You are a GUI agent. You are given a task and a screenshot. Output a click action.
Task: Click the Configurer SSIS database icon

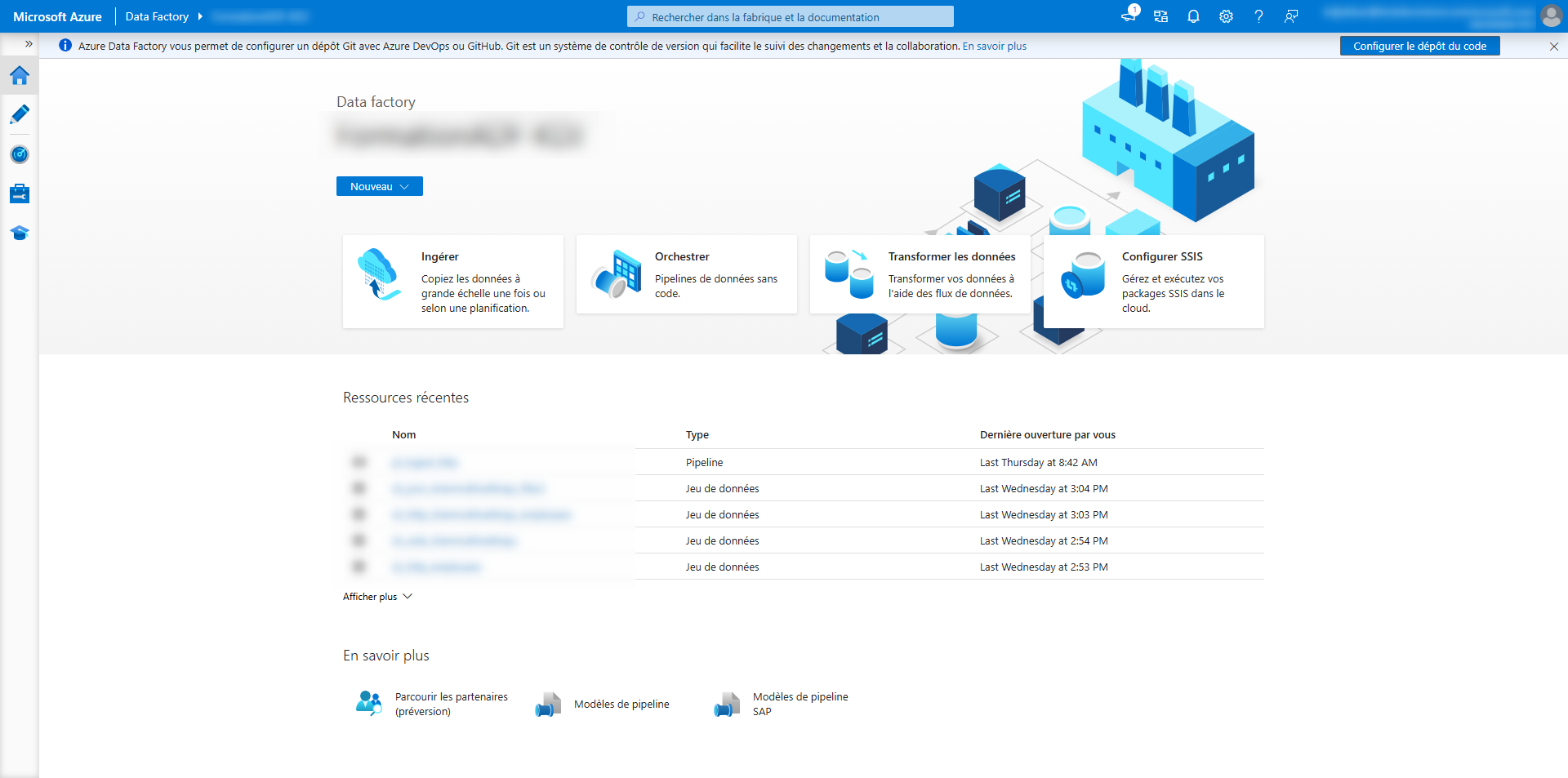[1083, 275]
